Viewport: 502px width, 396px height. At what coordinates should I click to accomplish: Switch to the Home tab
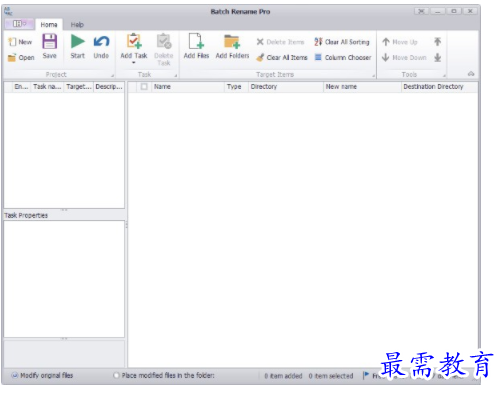click(x=49, y=25)
